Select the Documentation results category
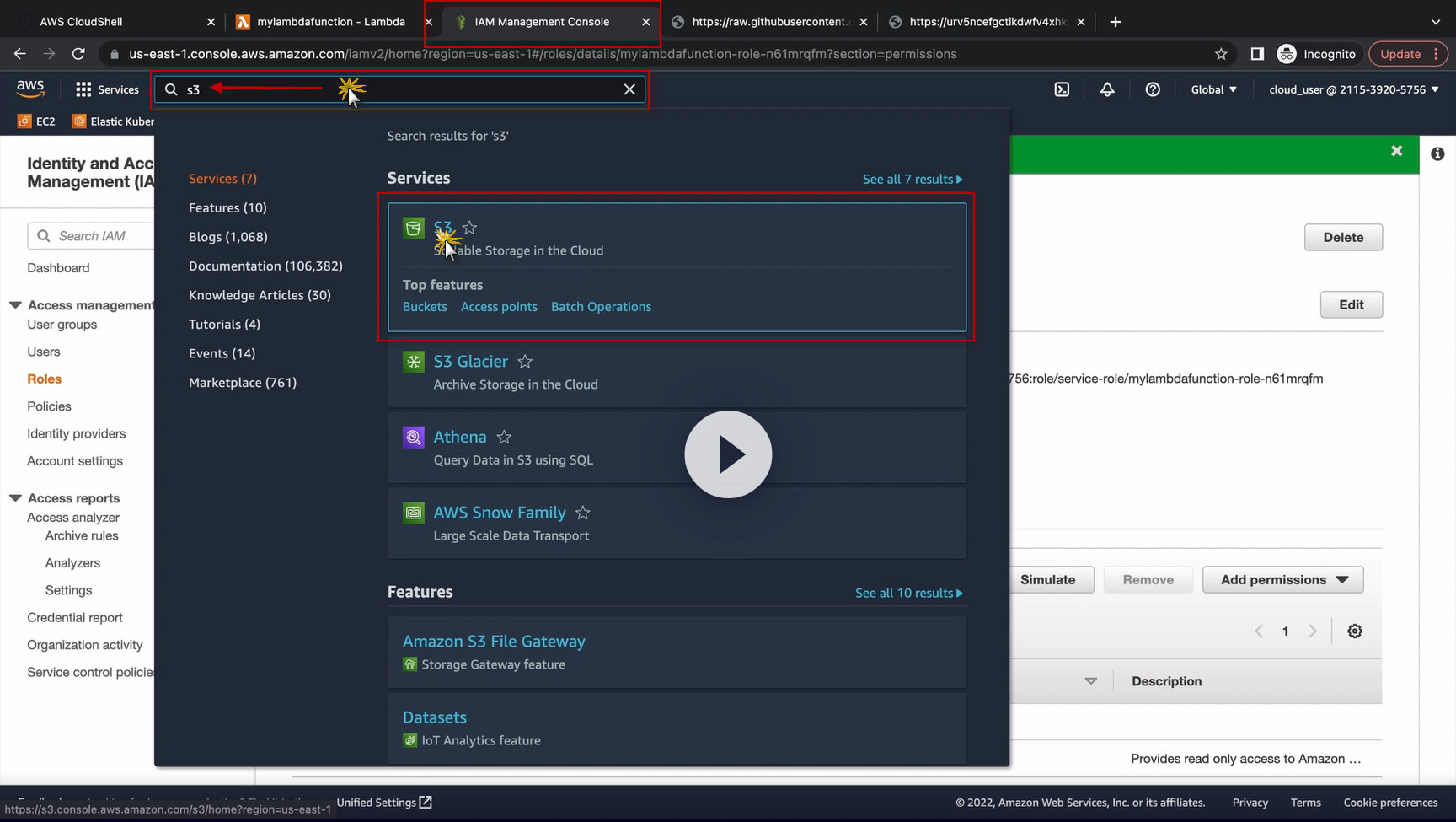The width and height of the screenshot is (1456, 822). pos(265,266)
